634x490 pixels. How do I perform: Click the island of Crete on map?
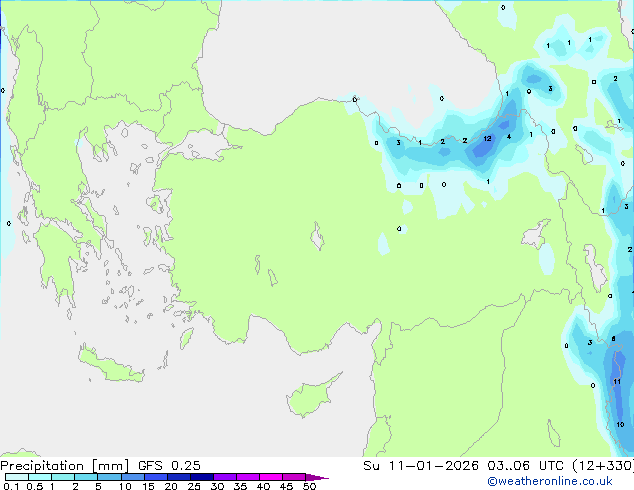(111, 366)
